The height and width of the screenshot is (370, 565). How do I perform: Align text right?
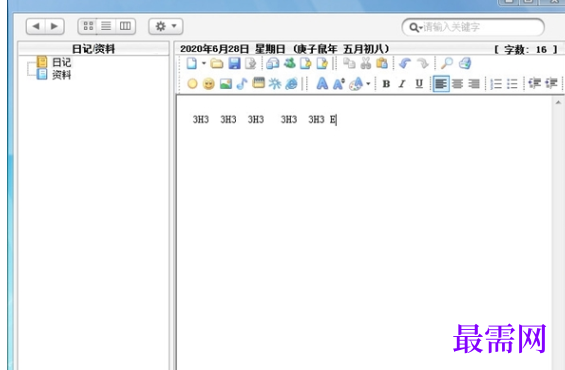click(474, 84)
